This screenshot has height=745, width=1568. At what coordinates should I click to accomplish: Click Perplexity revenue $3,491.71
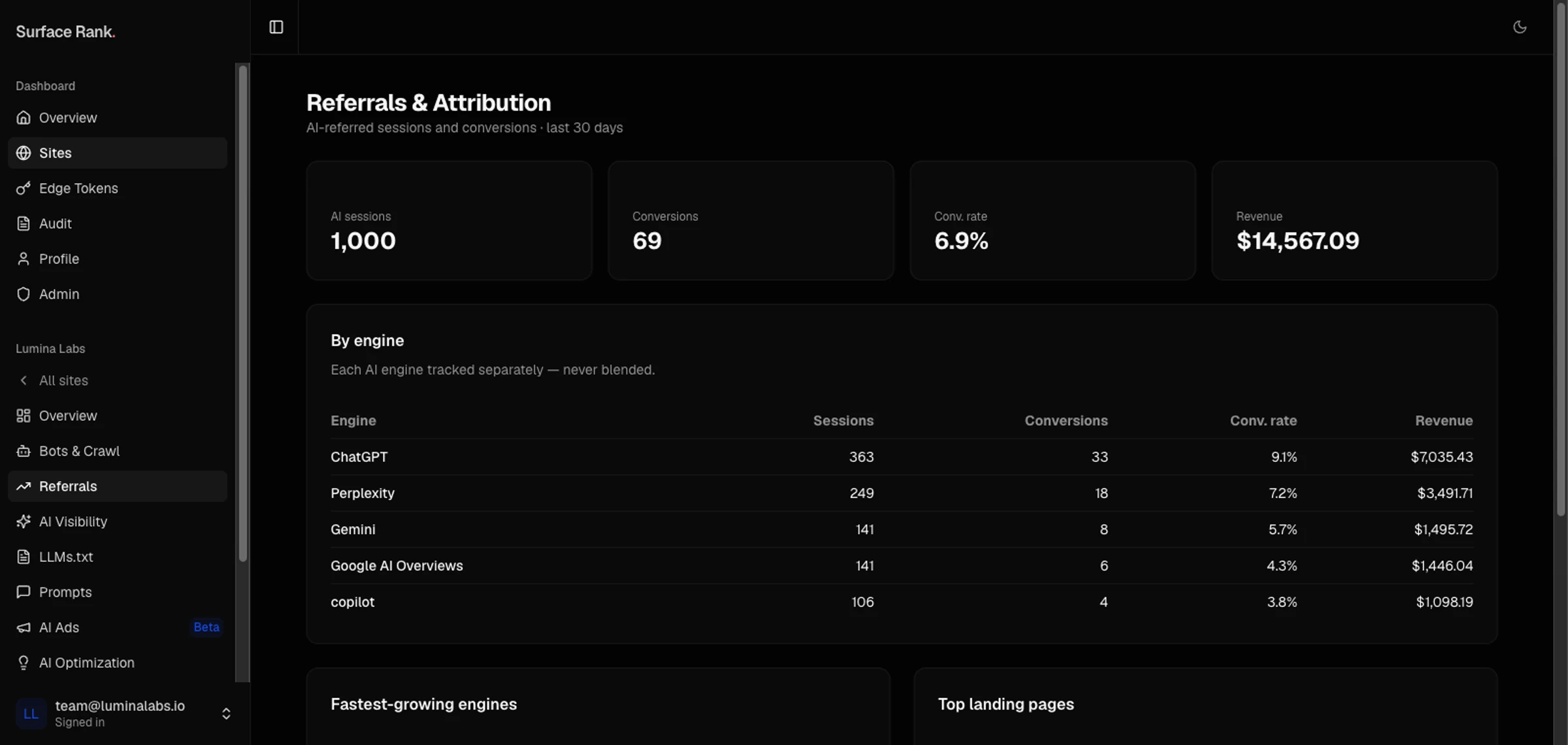click(x=1445, y=493)
